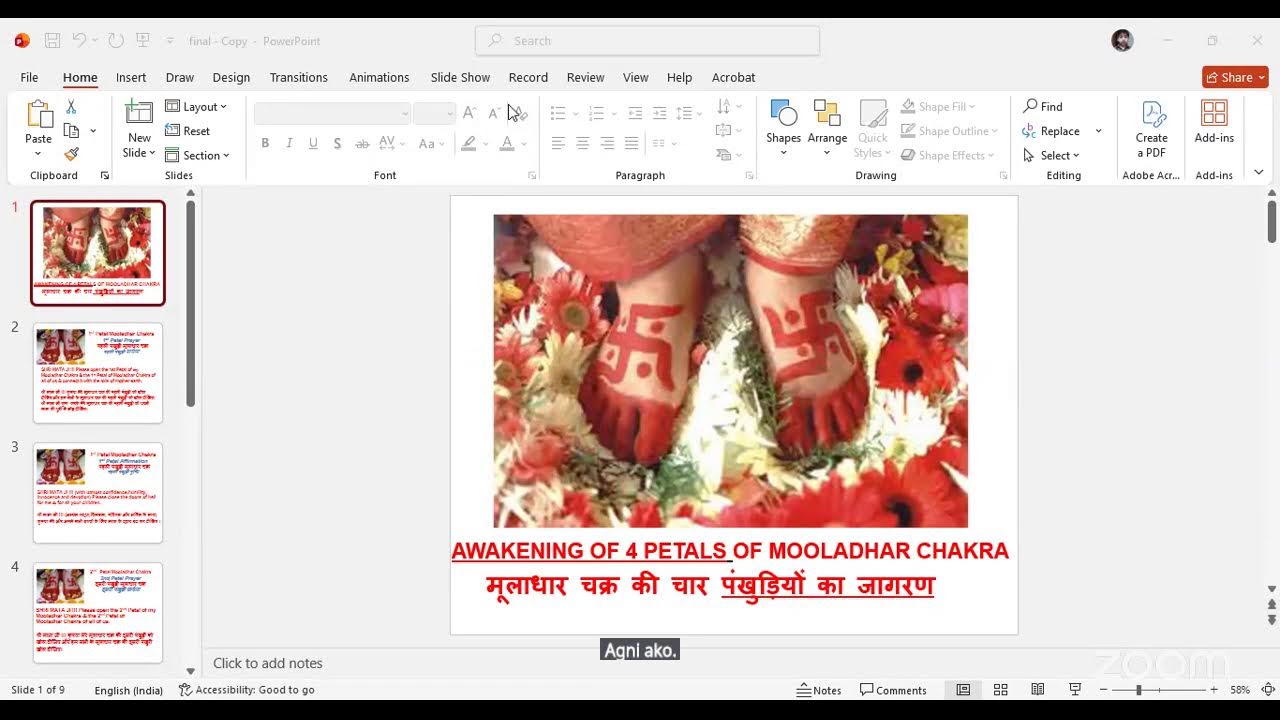Click the Share button
This screenshot has width=1280, height=720.
(x=1235, y=77)
